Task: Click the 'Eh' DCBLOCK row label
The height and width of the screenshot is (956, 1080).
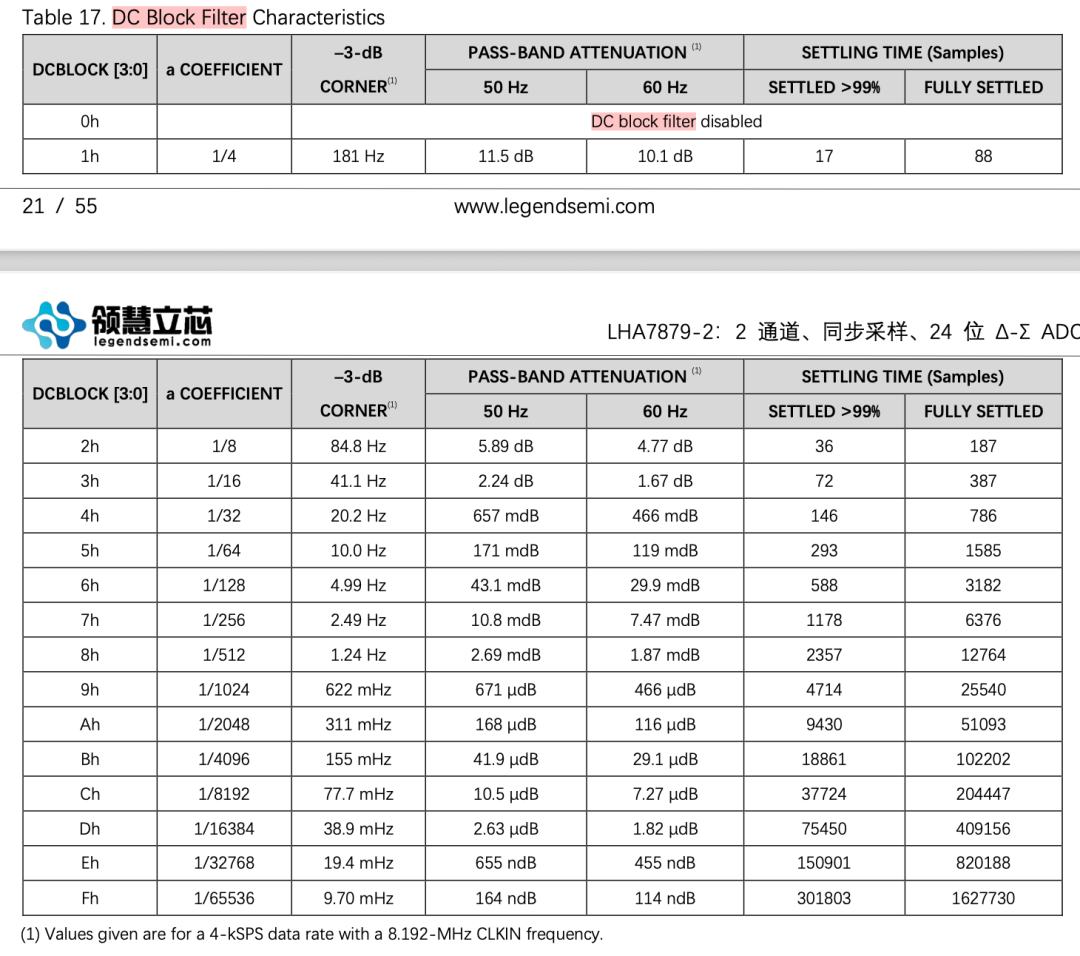Action: [90, 863]
